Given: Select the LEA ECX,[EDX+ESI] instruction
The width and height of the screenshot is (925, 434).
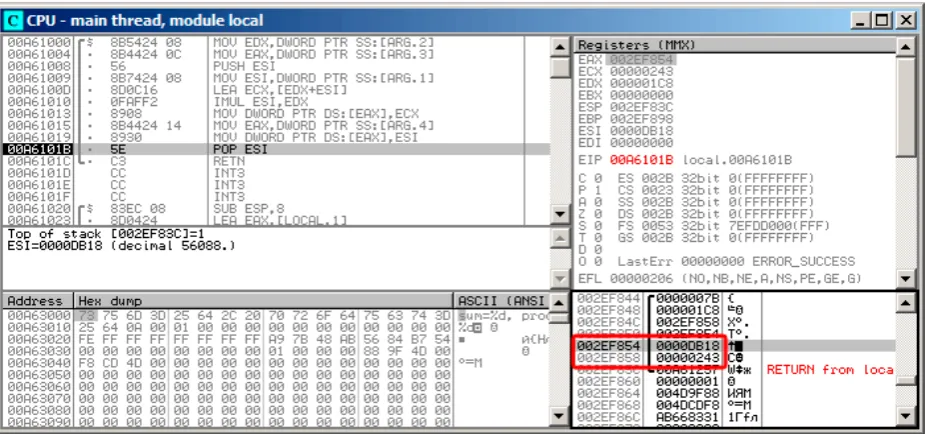Looking at the screenshot, I should [x=277, y=90].
